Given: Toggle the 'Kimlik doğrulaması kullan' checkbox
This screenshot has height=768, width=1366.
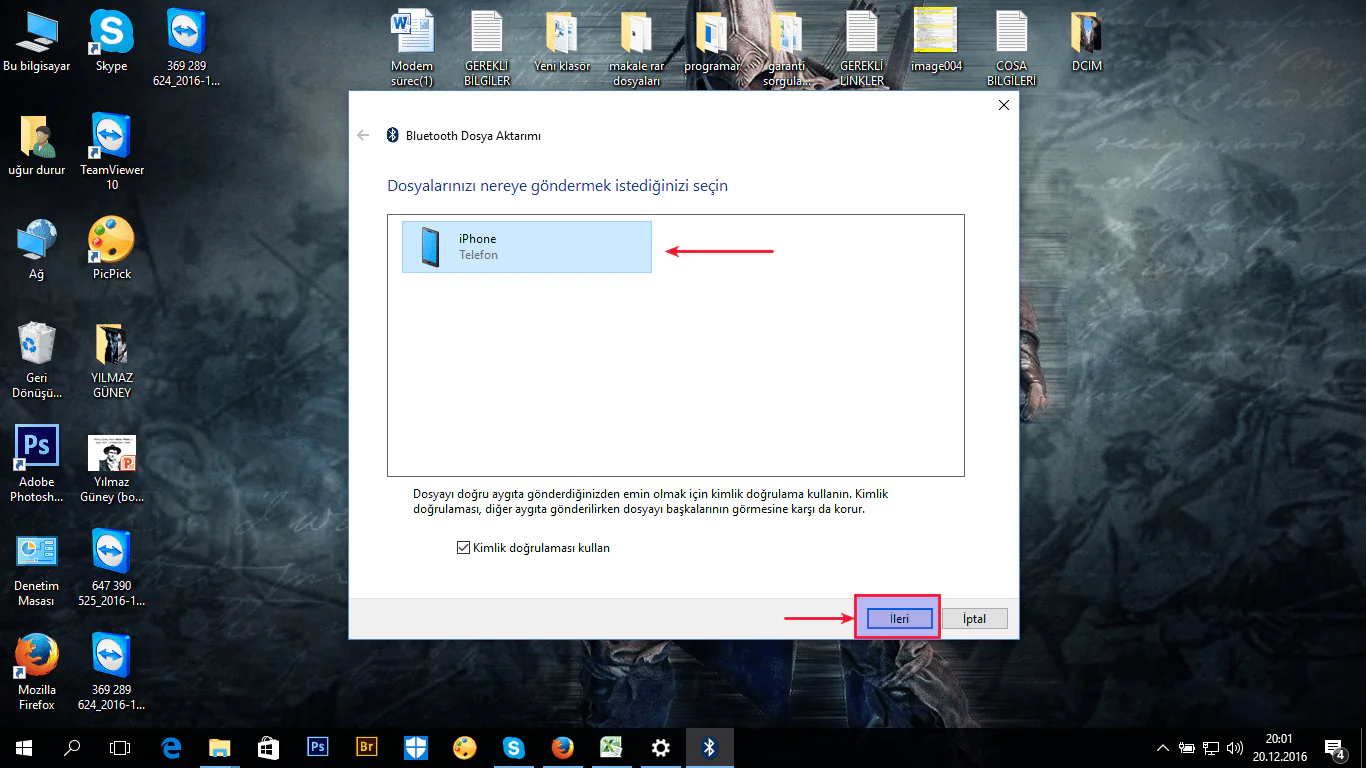Looking at the screenshot, I should coord(463,548).
